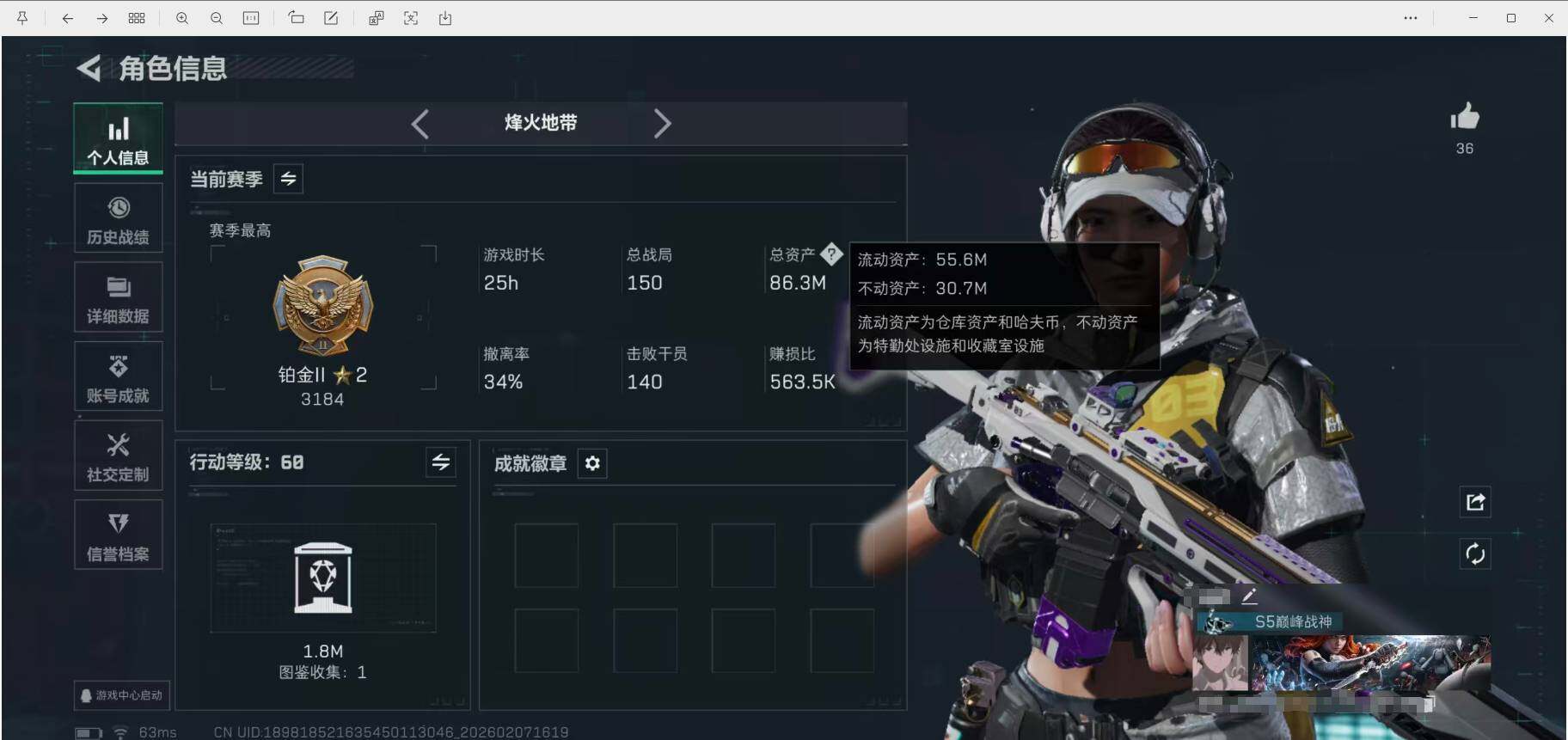Maximize the image viewer window
Viewport: 1568px width, 740px height.
(x=1511, y=18)
